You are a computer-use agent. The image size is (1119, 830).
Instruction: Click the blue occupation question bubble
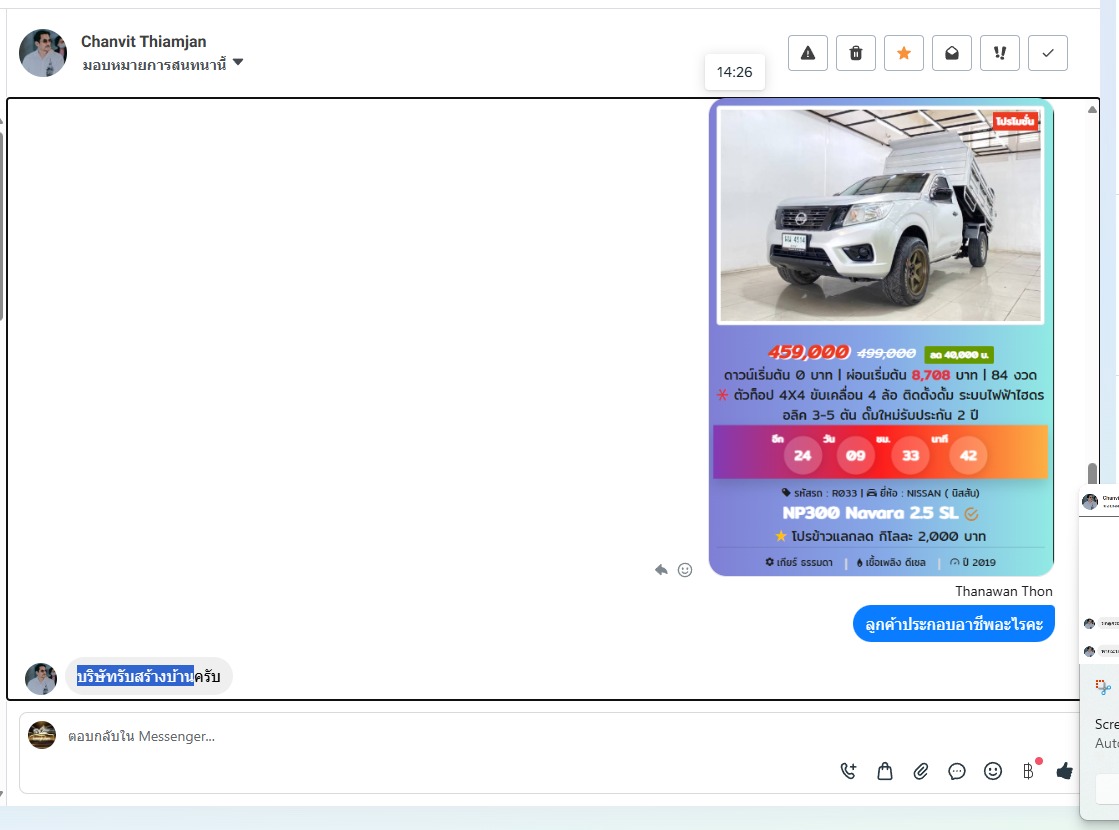(953, 624)
